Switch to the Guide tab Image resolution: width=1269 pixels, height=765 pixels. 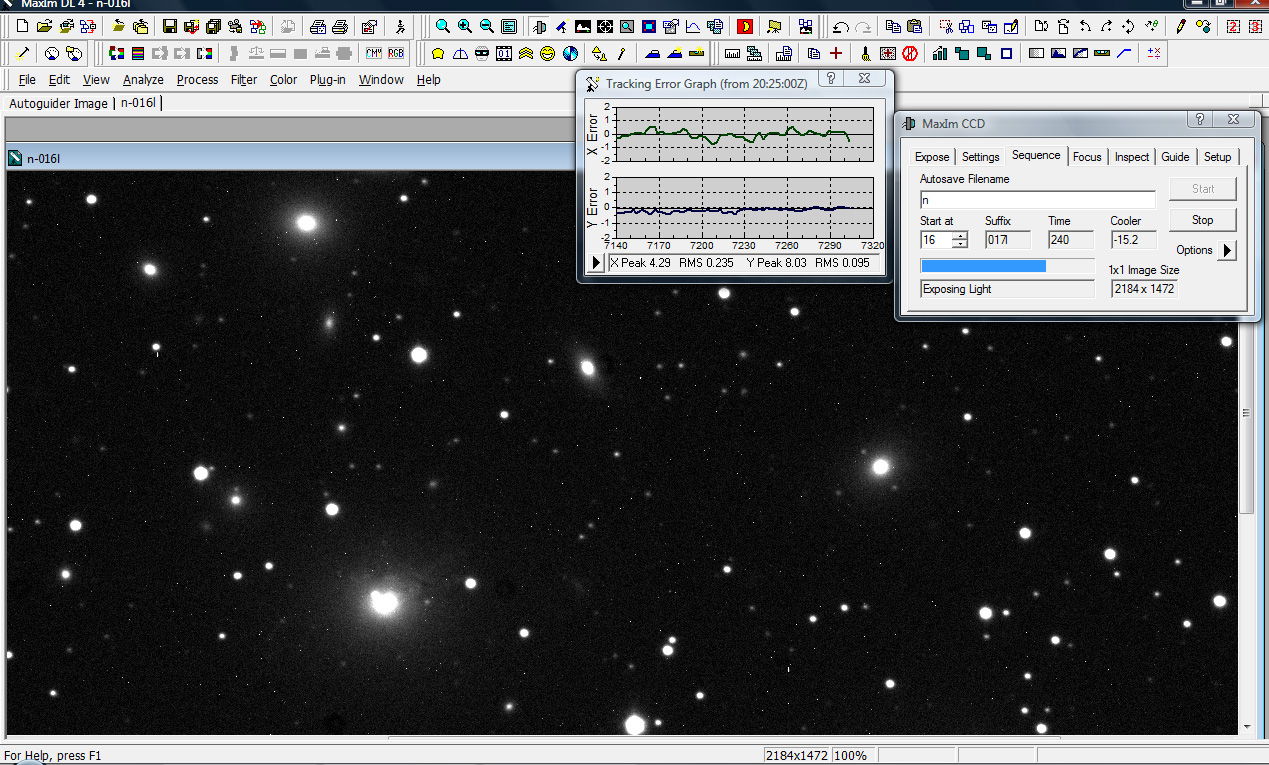[1175, 157]
